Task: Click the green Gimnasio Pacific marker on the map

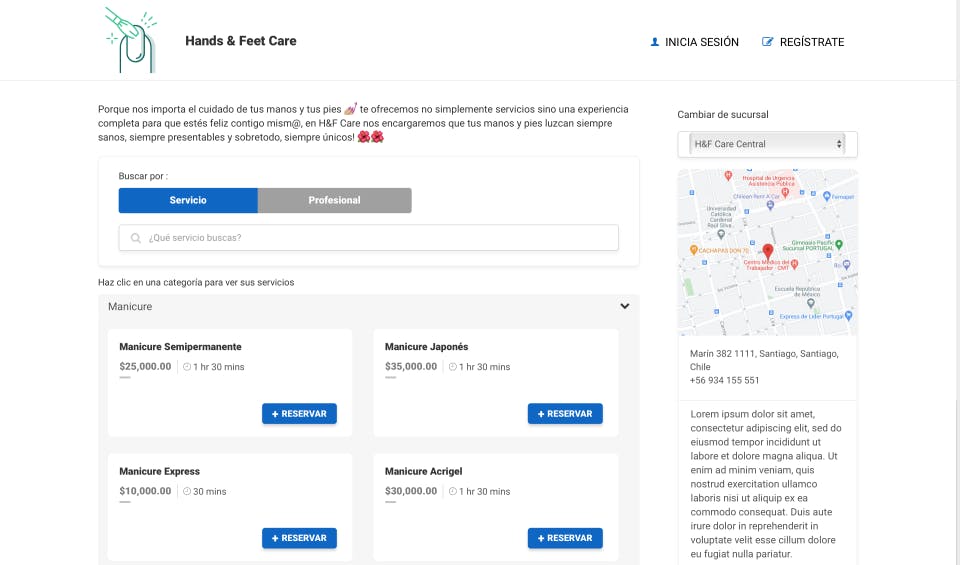Action: [x=839, y=243]
